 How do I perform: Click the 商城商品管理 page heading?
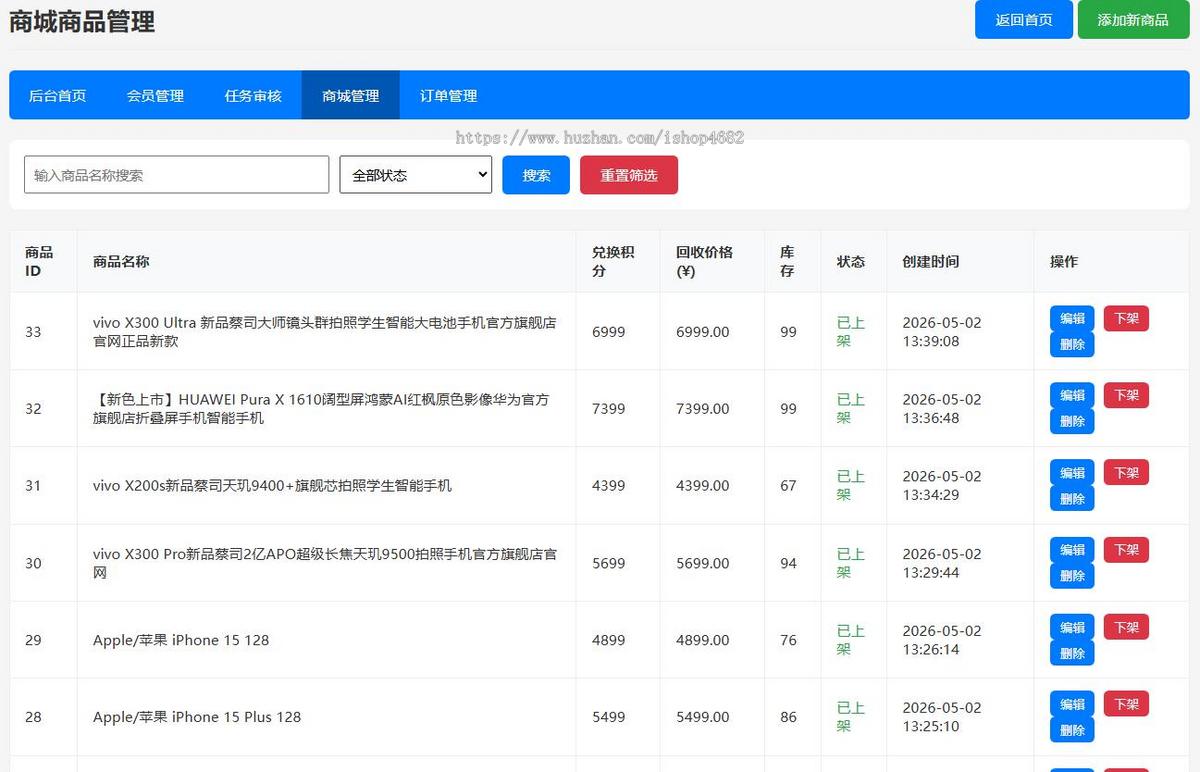pos(82,21)
